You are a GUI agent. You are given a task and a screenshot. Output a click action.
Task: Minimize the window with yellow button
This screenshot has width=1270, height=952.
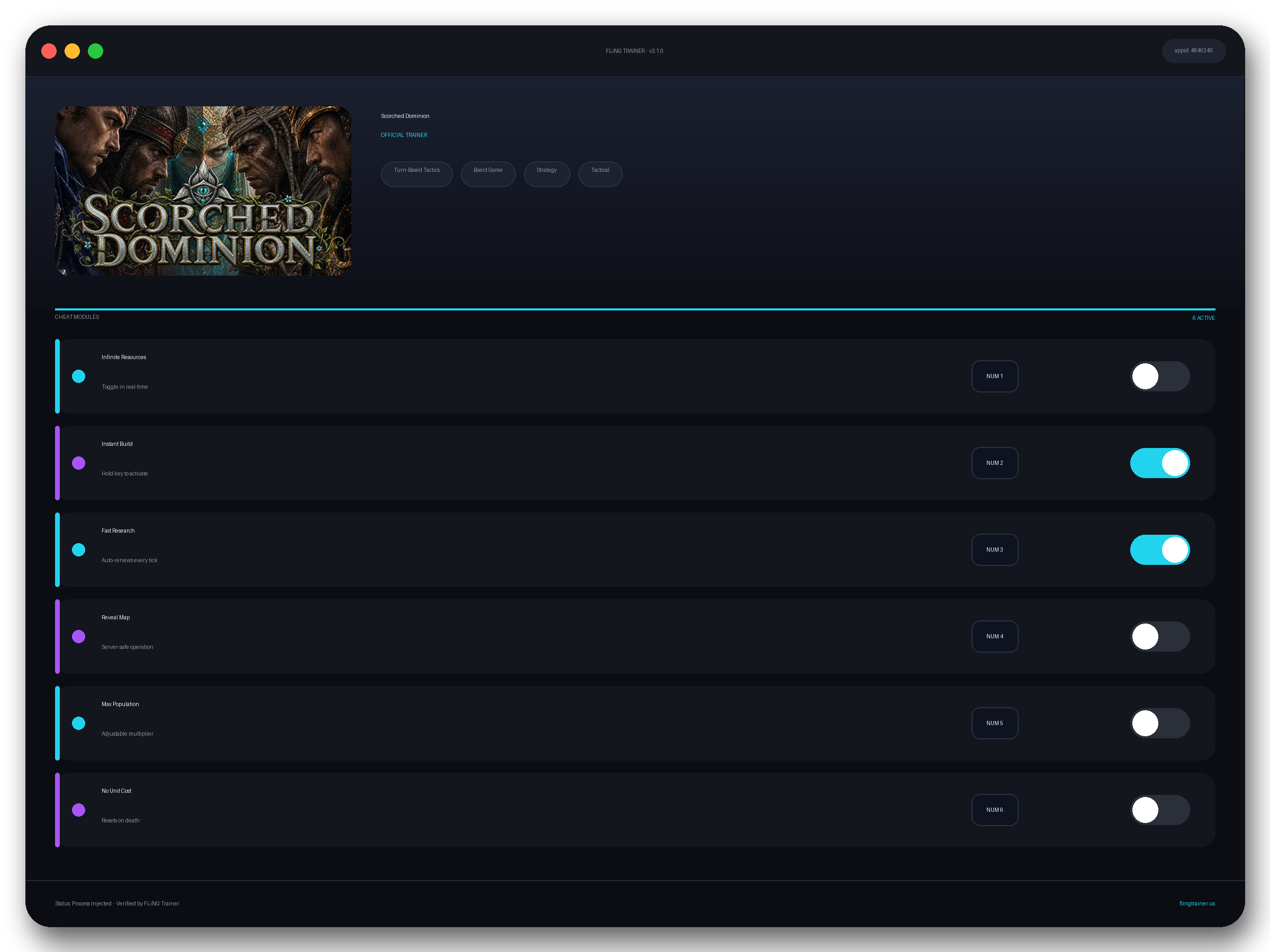click(x=72, y=51)
